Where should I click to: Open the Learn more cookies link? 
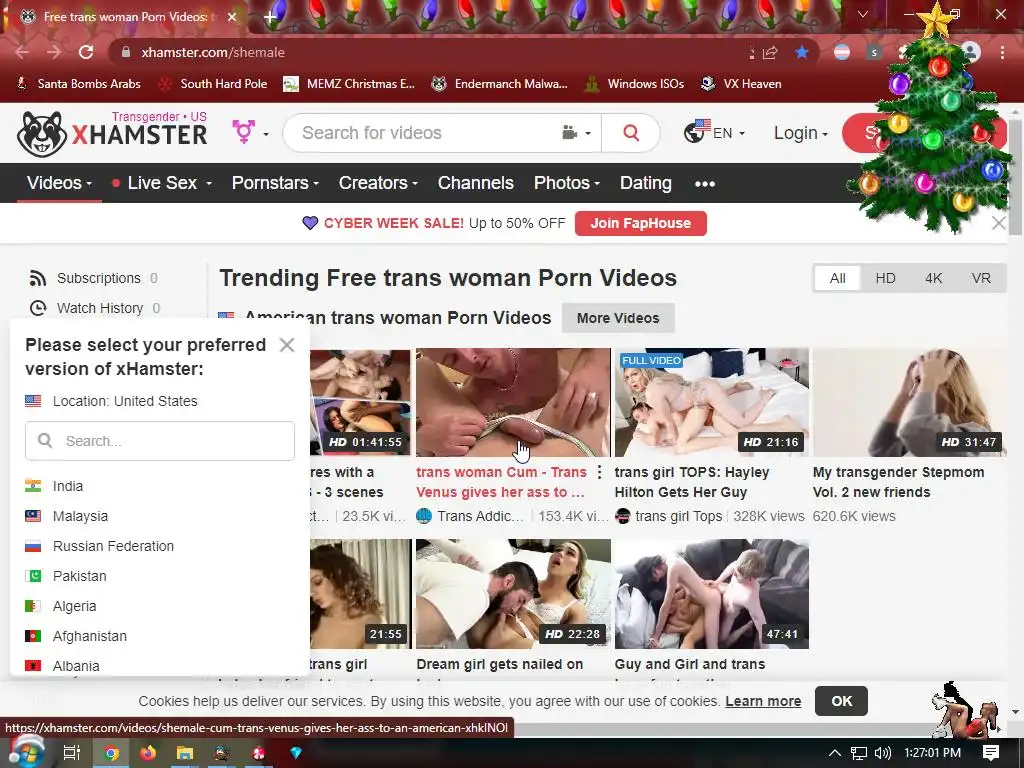[x=763, y=701]
